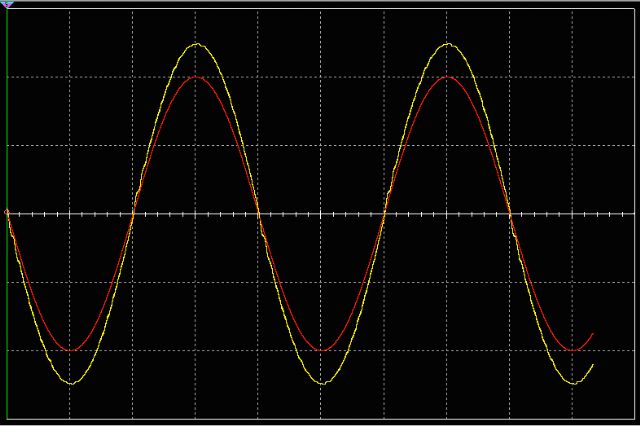Click the first rising zero crossing of the waveforms
This screenshot has height=426, width=640.
point(133,213)
